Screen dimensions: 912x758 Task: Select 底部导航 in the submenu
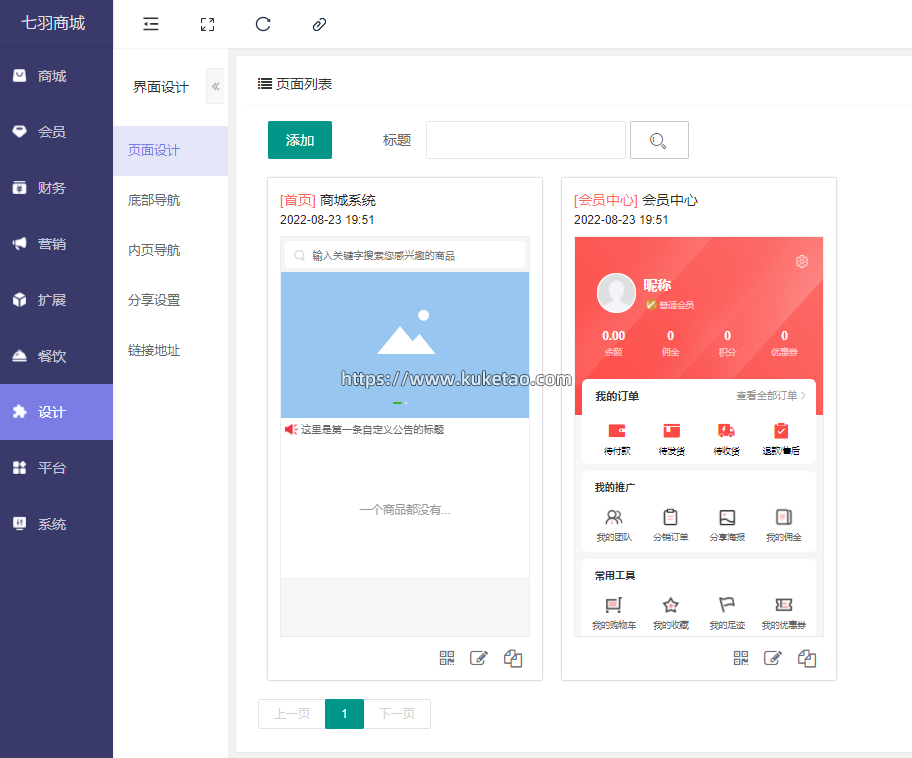pyautogui.click(x=154, y=200)
